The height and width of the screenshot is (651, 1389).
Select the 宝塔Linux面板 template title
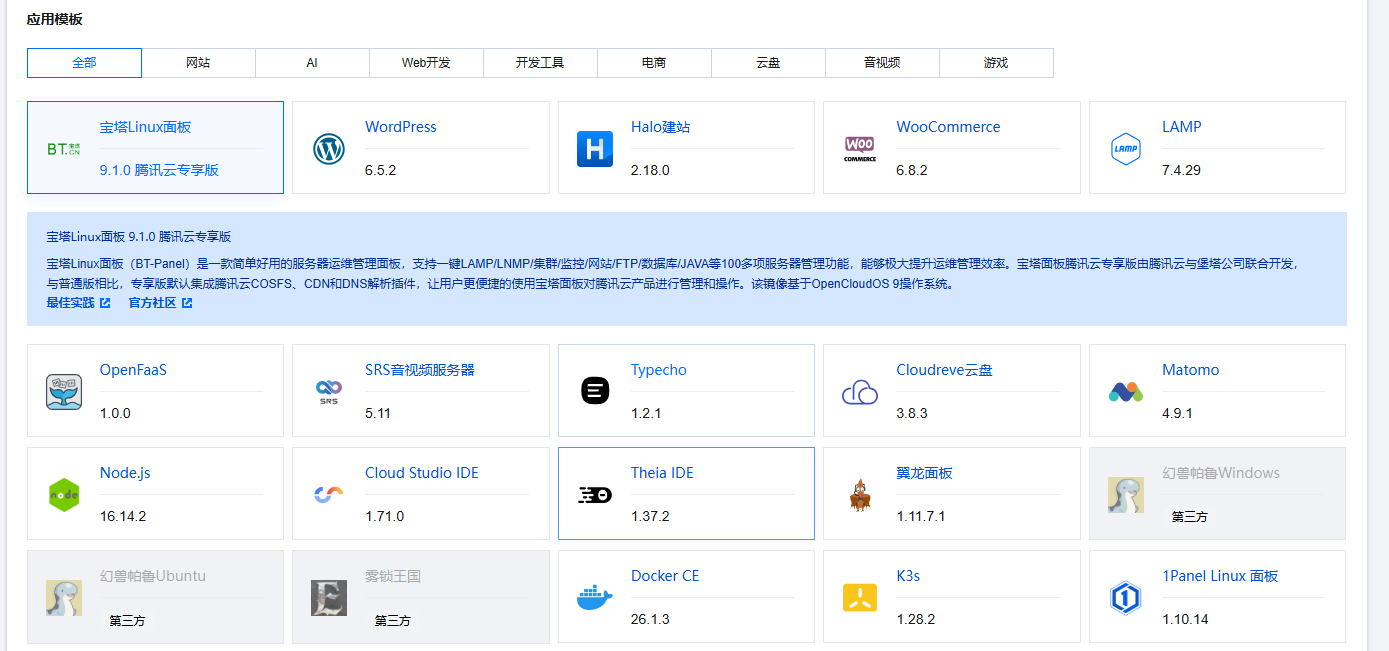(x=146, y=127)
